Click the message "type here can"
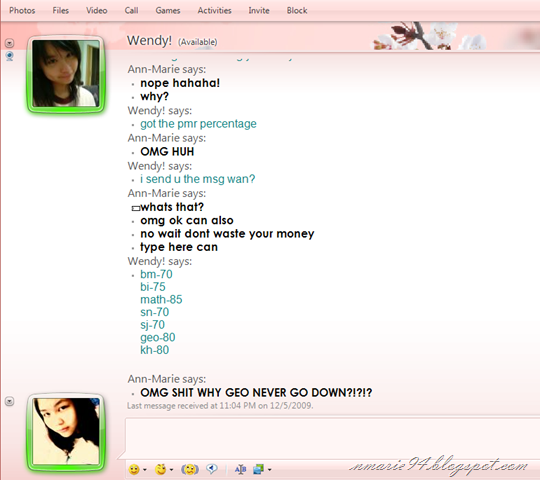Image resolution: width=540 pixels, height=480 pixels. (x=179, y=247)
